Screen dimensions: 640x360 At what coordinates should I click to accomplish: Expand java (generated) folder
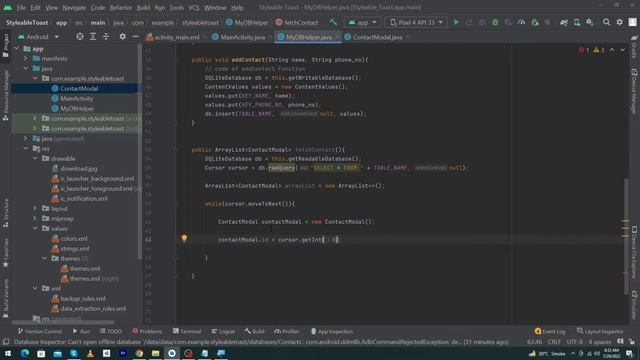click(x=26, y=138)
